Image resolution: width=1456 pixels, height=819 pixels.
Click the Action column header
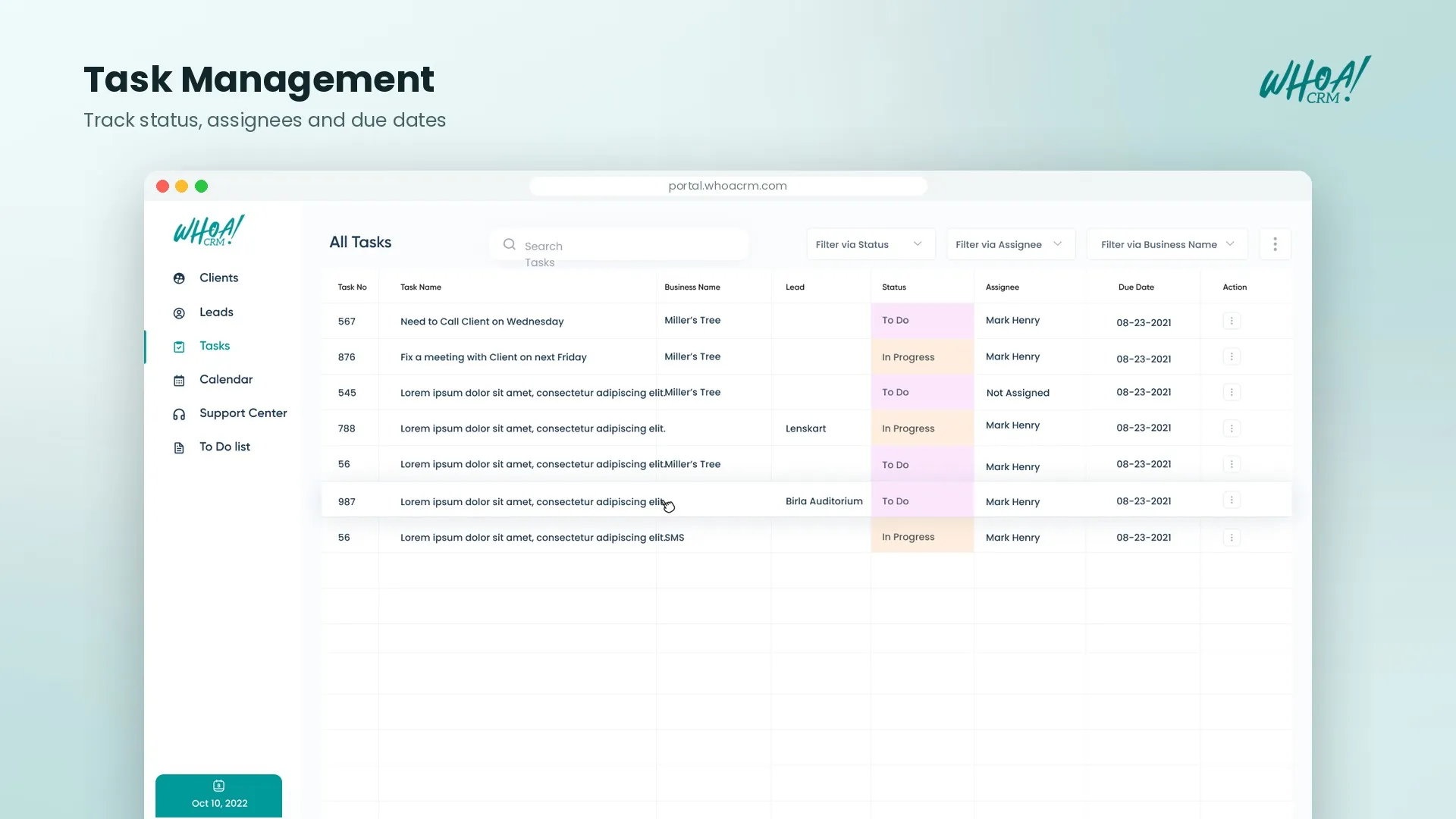coord(1235,287)
